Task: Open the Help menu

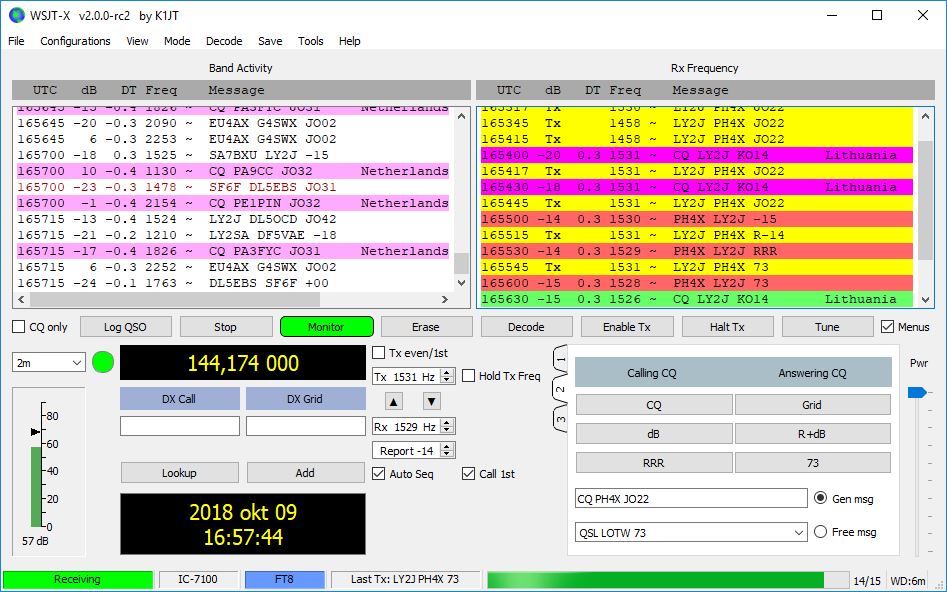Action: point(350,41)
